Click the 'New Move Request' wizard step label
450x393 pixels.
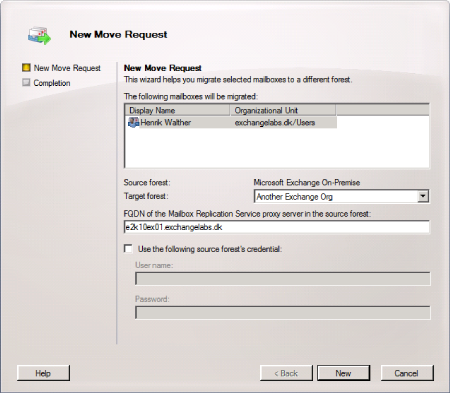click(x=67, y=68)
